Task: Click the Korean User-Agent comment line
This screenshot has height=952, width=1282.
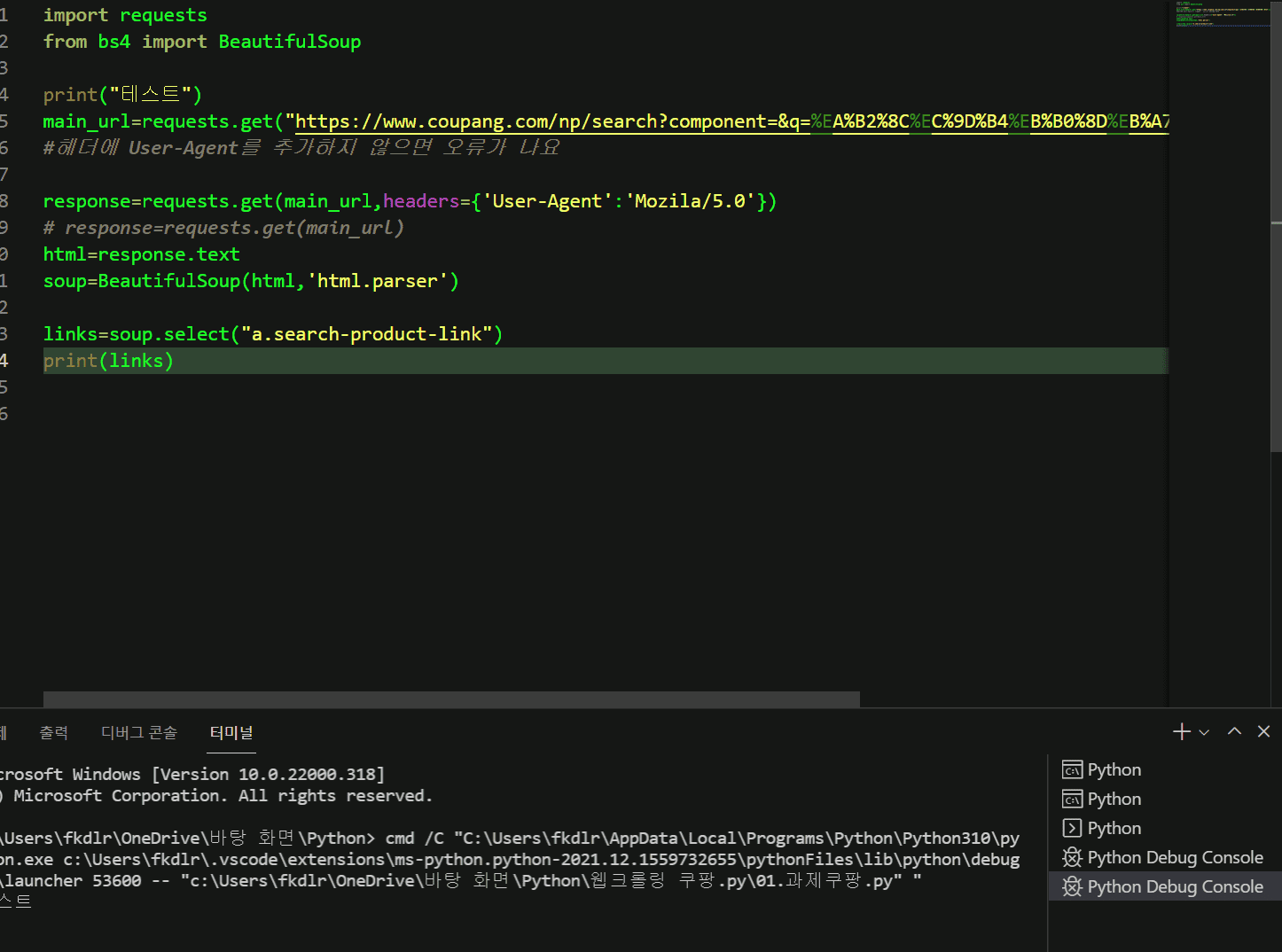Action: tap(301, 147)
